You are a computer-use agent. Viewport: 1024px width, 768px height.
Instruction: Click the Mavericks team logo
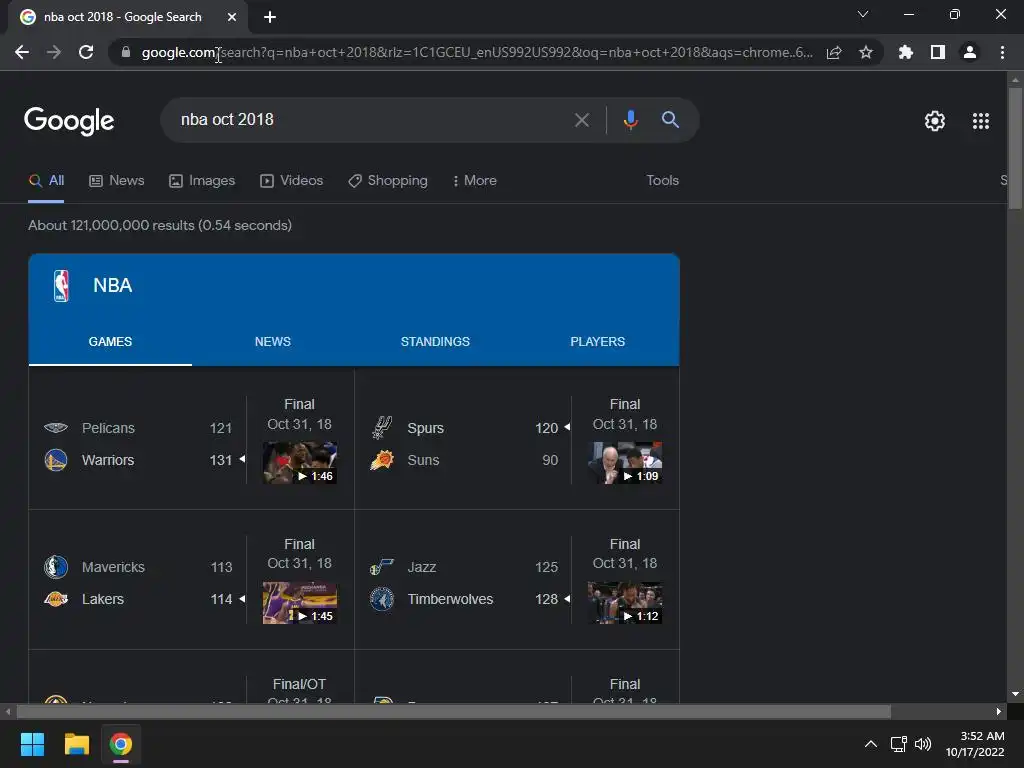coord(56,567)
